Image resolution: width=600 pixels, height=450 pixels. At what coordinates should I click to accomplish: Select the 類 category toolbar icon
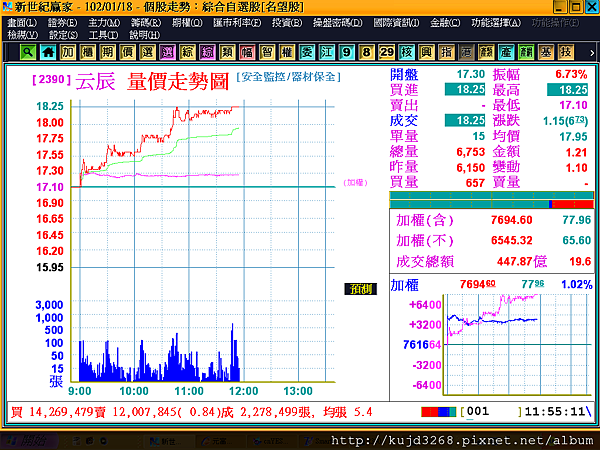click(227, 52)
